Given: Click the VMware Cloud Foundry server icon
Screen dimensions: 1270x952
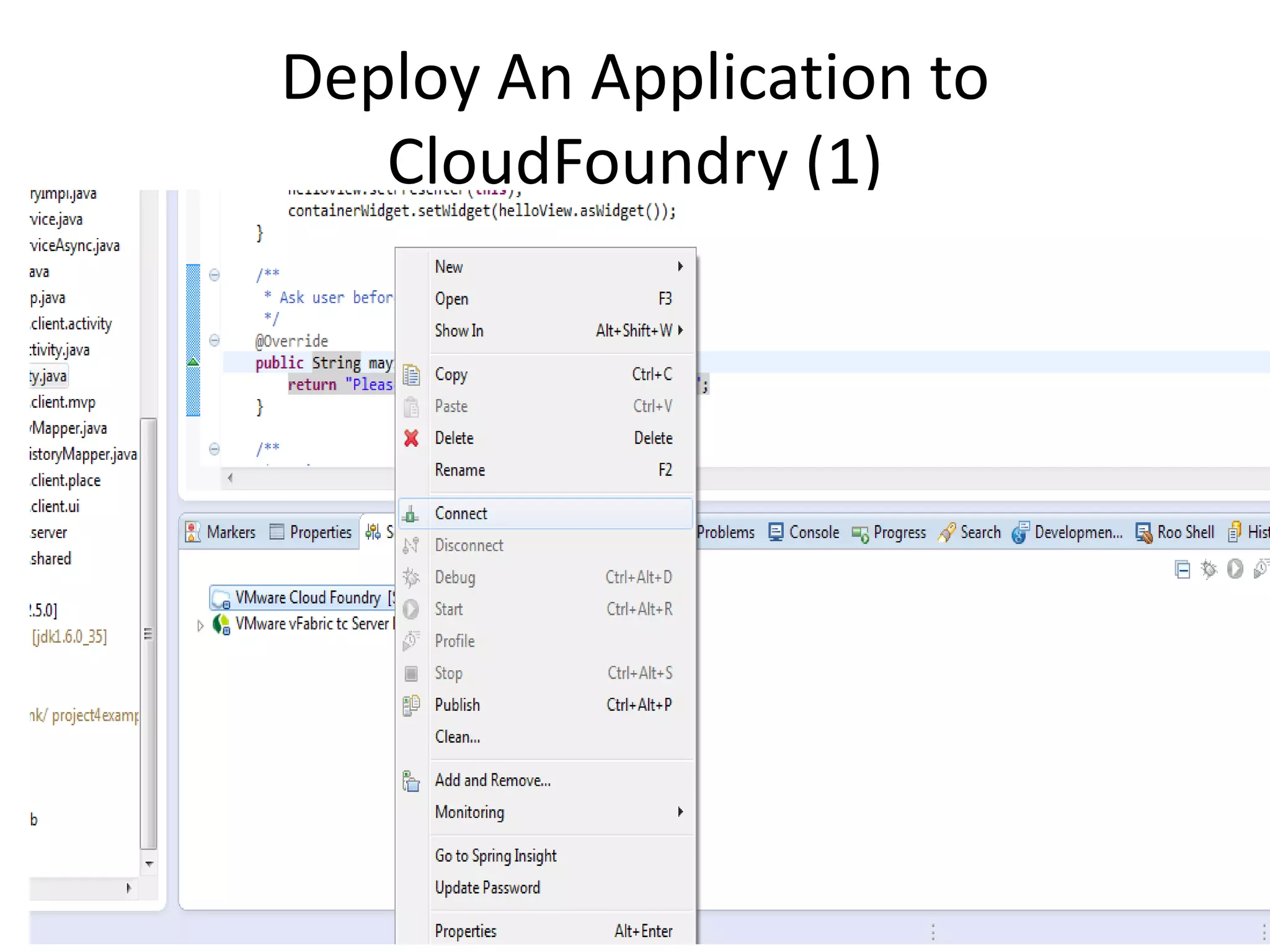Looking at the screenshot, I should (x=221, y=598).
